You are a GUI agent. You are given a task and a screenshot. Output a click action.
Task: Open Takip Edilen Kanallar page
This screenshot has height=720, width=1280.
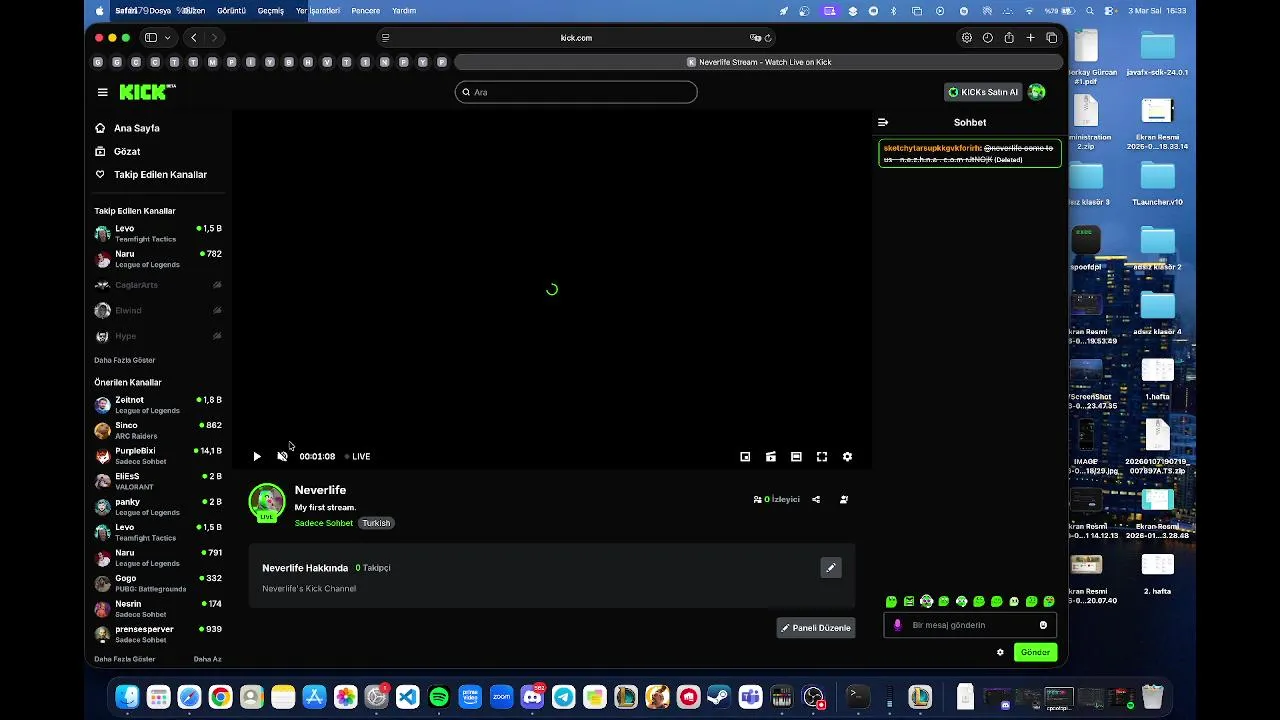pos(160,174)
